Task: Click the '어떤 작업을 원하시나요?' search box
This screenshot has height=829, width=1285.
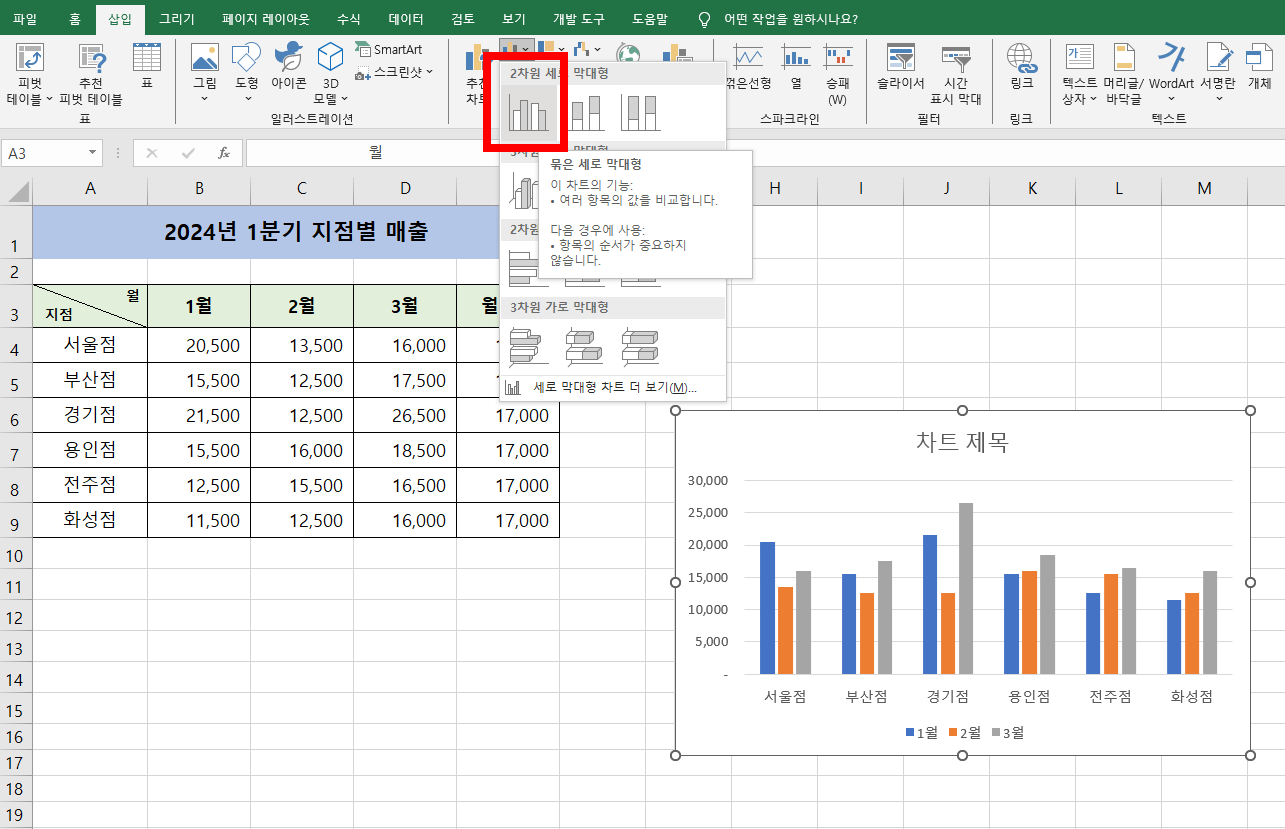Action: tap(790, 19)
